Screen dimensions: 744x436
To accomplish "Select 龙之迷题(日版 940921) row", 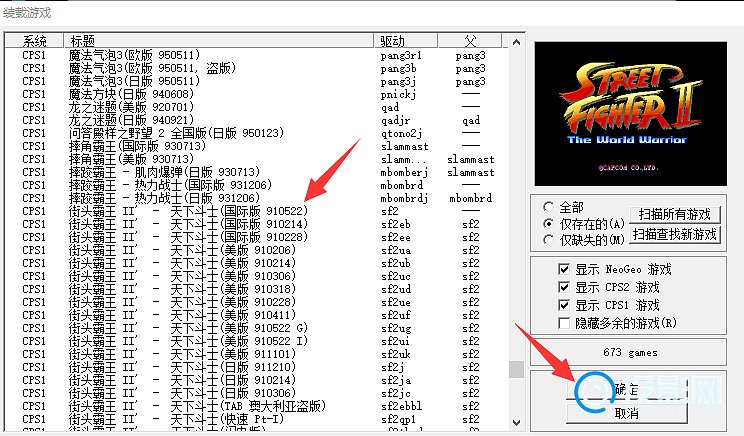I will pos(256,120).
